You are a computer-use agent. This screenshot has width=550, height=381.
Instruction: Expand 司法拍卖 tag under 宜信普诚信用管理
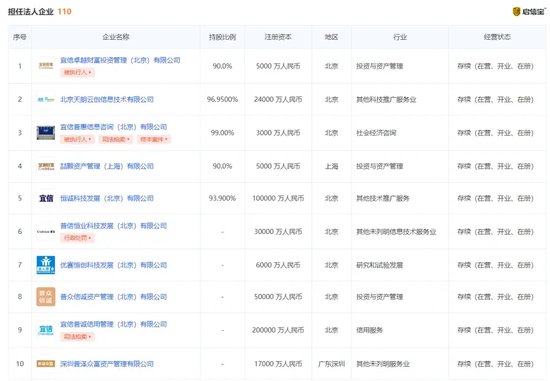pos(78,337)
